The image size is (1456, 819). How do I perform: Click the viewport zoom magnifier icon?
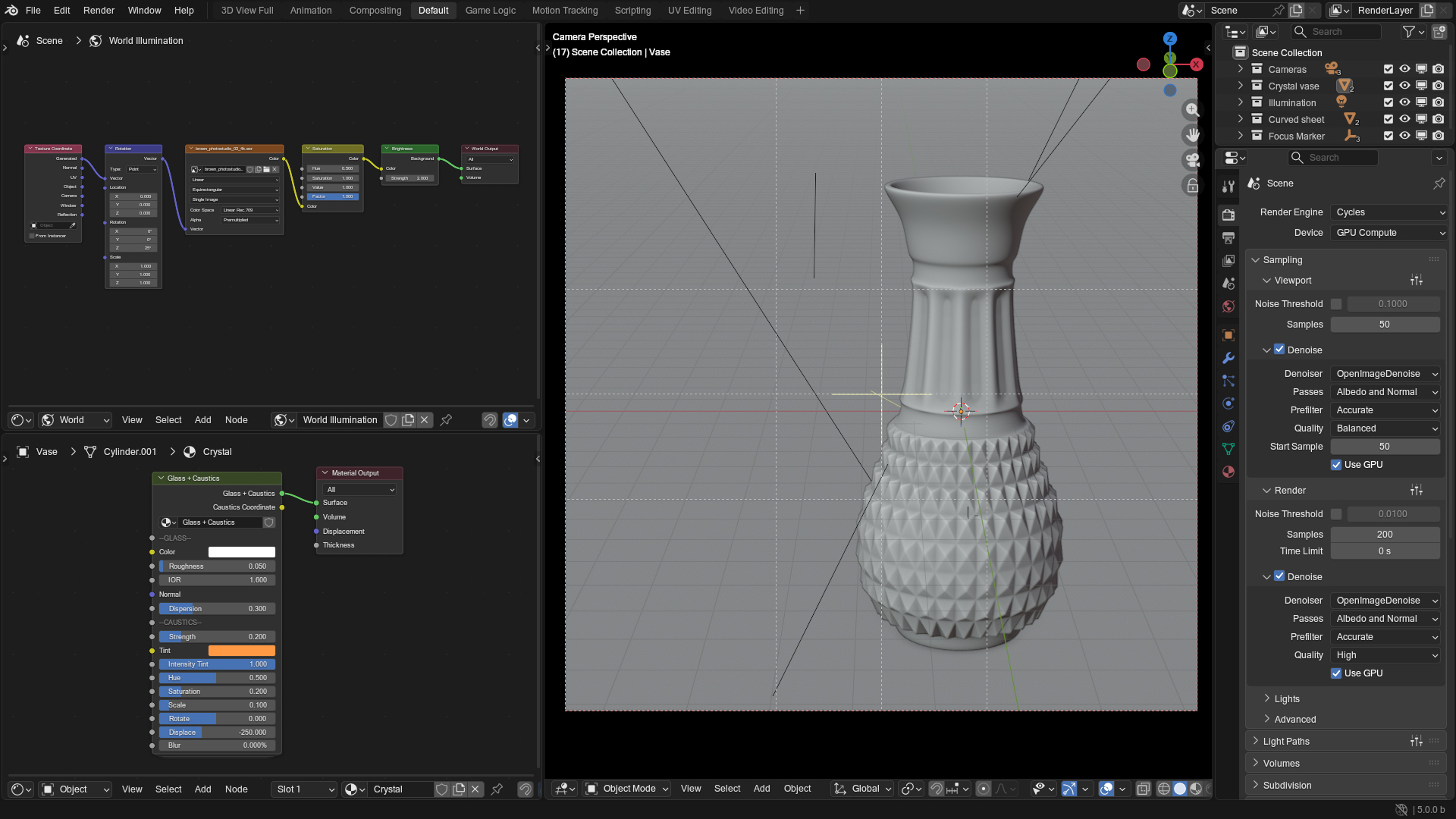pyautogui.click(x=1192, y=110)
